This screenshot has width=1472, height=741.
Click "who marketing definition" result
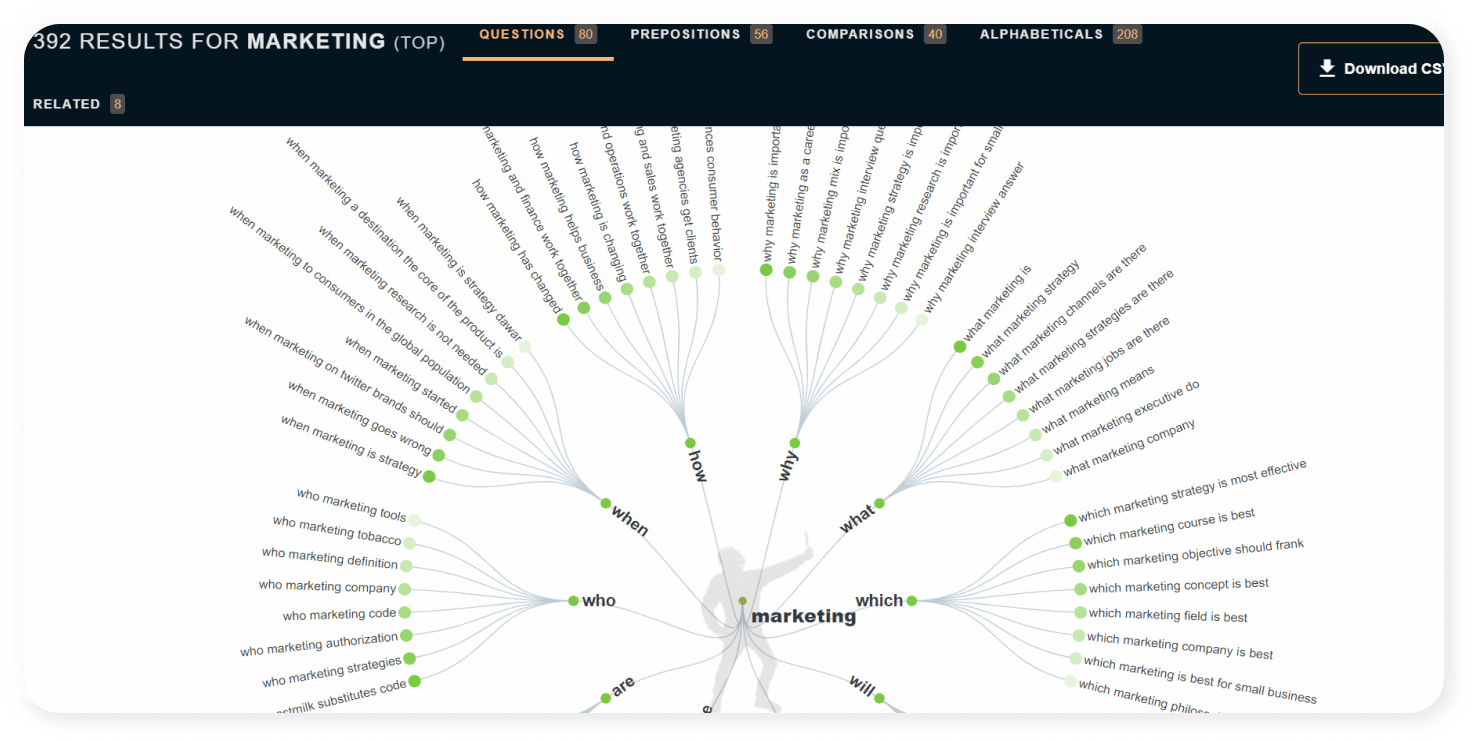coord(330,558)
